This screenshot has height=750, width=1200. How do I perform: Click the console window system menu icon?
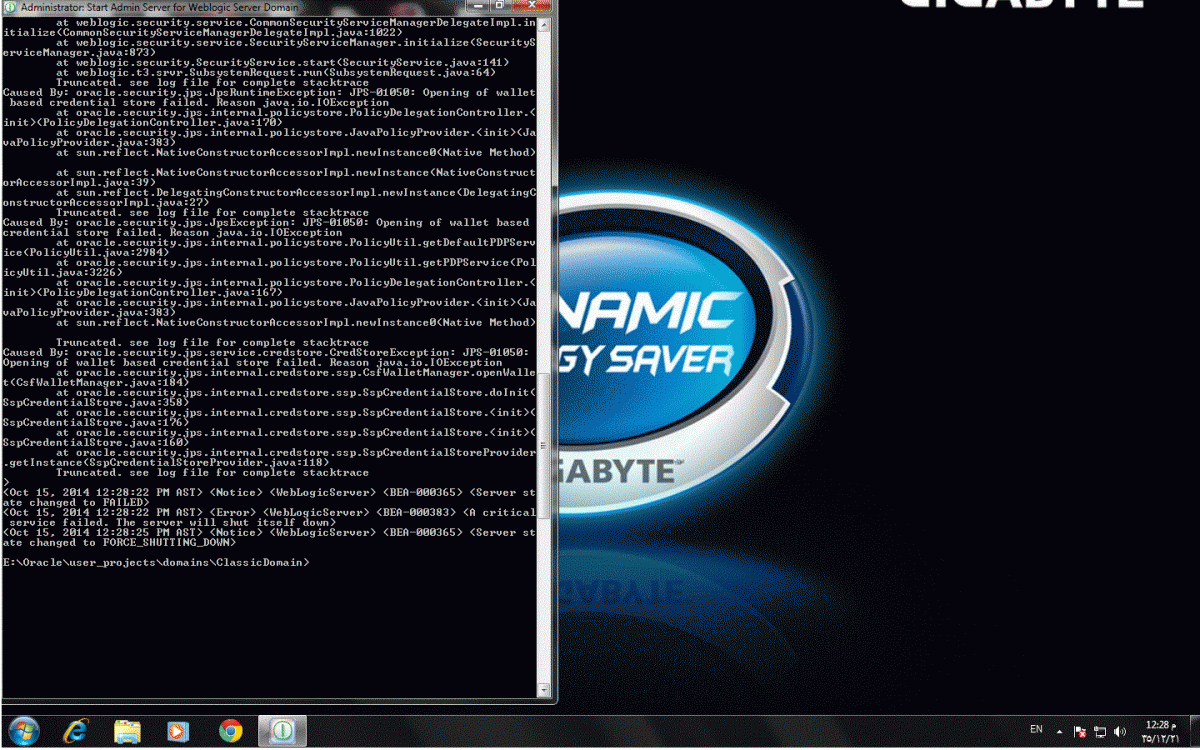(x=9, y=7)
